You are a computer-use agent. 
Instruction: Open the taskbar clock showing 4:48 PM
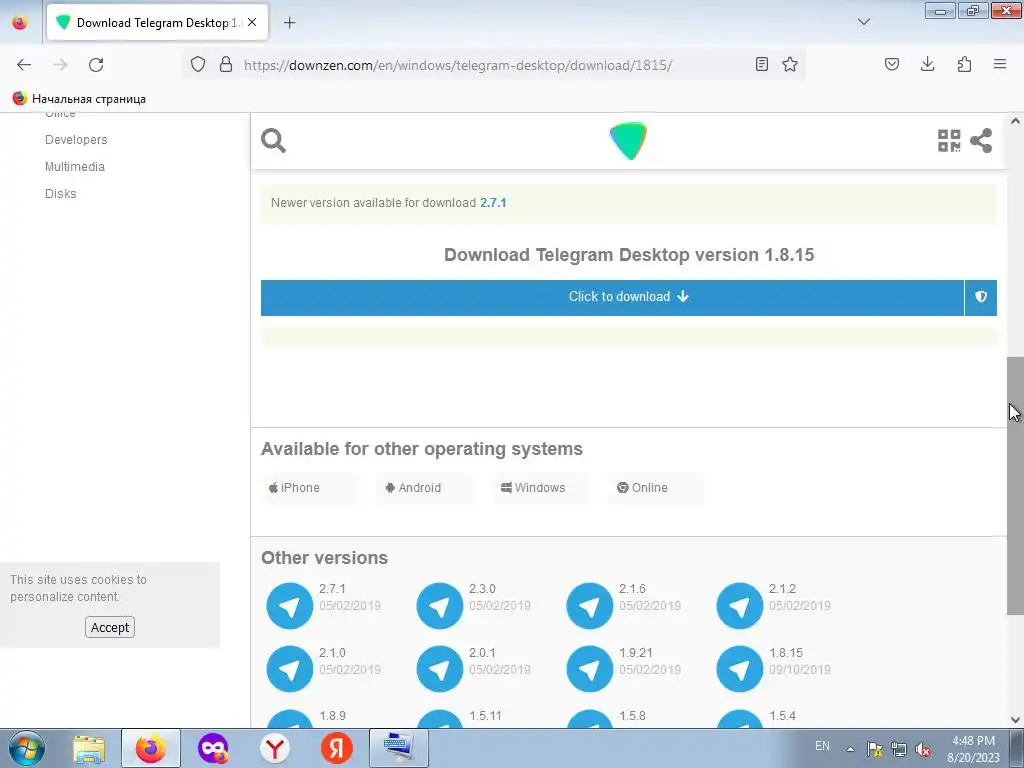(973, 749)
